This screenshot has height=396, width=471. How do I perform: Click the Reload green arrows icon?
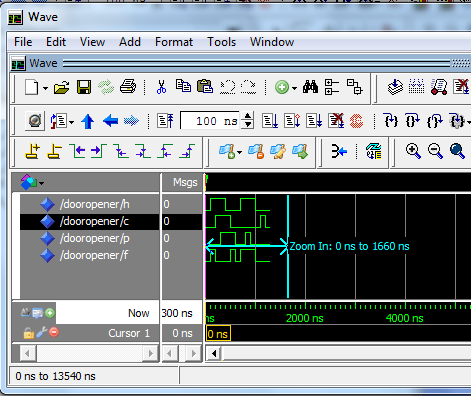(x=106, y=88)
